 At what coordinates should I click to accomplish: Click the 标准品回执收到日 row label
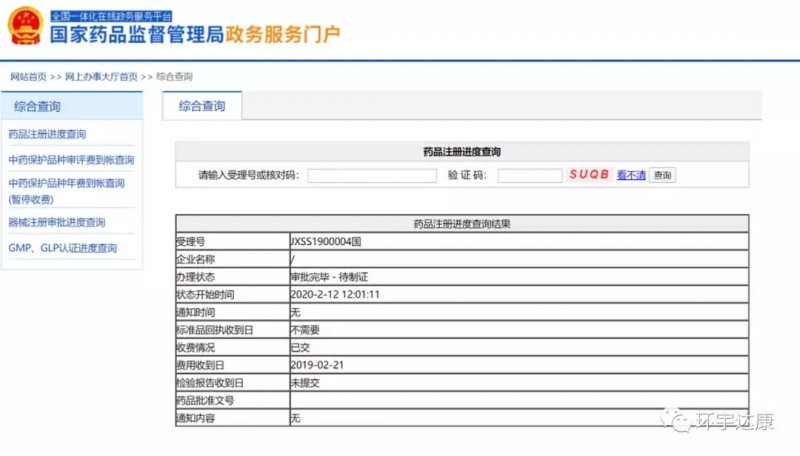215,330
